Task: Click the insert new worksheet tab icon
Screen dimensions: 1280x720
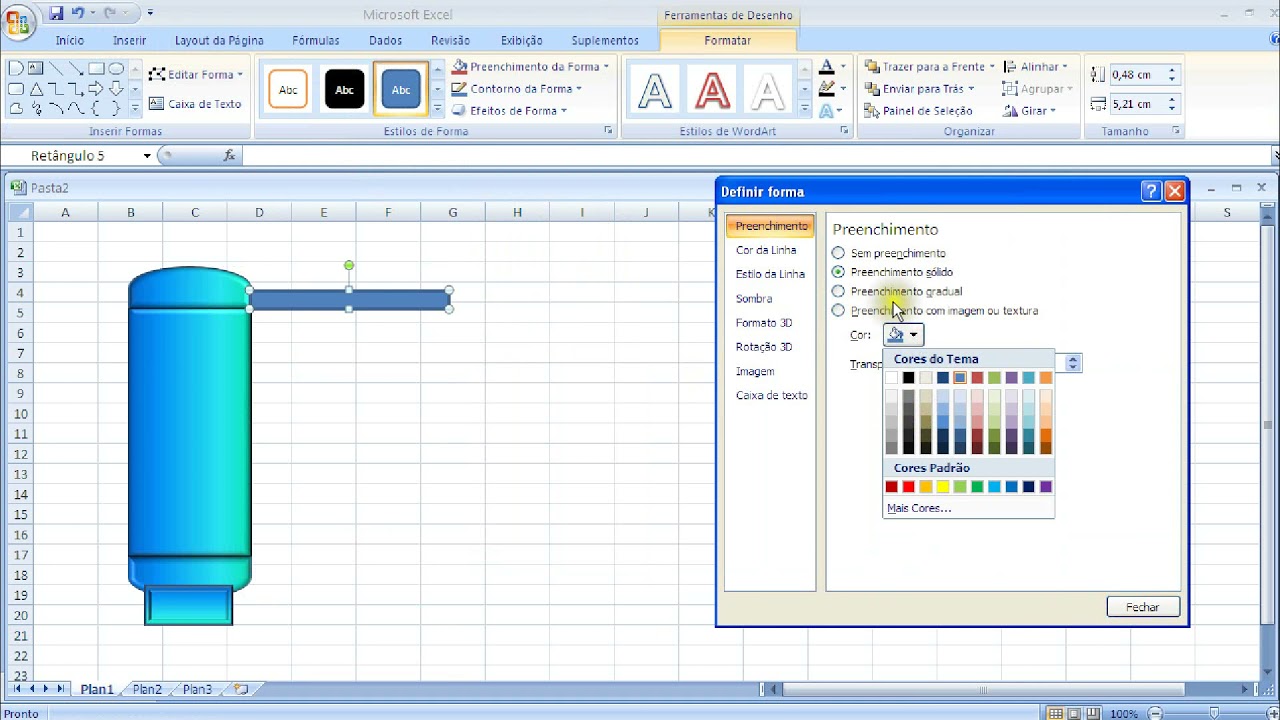Action: pyautogui.click(x=241, y=689)
